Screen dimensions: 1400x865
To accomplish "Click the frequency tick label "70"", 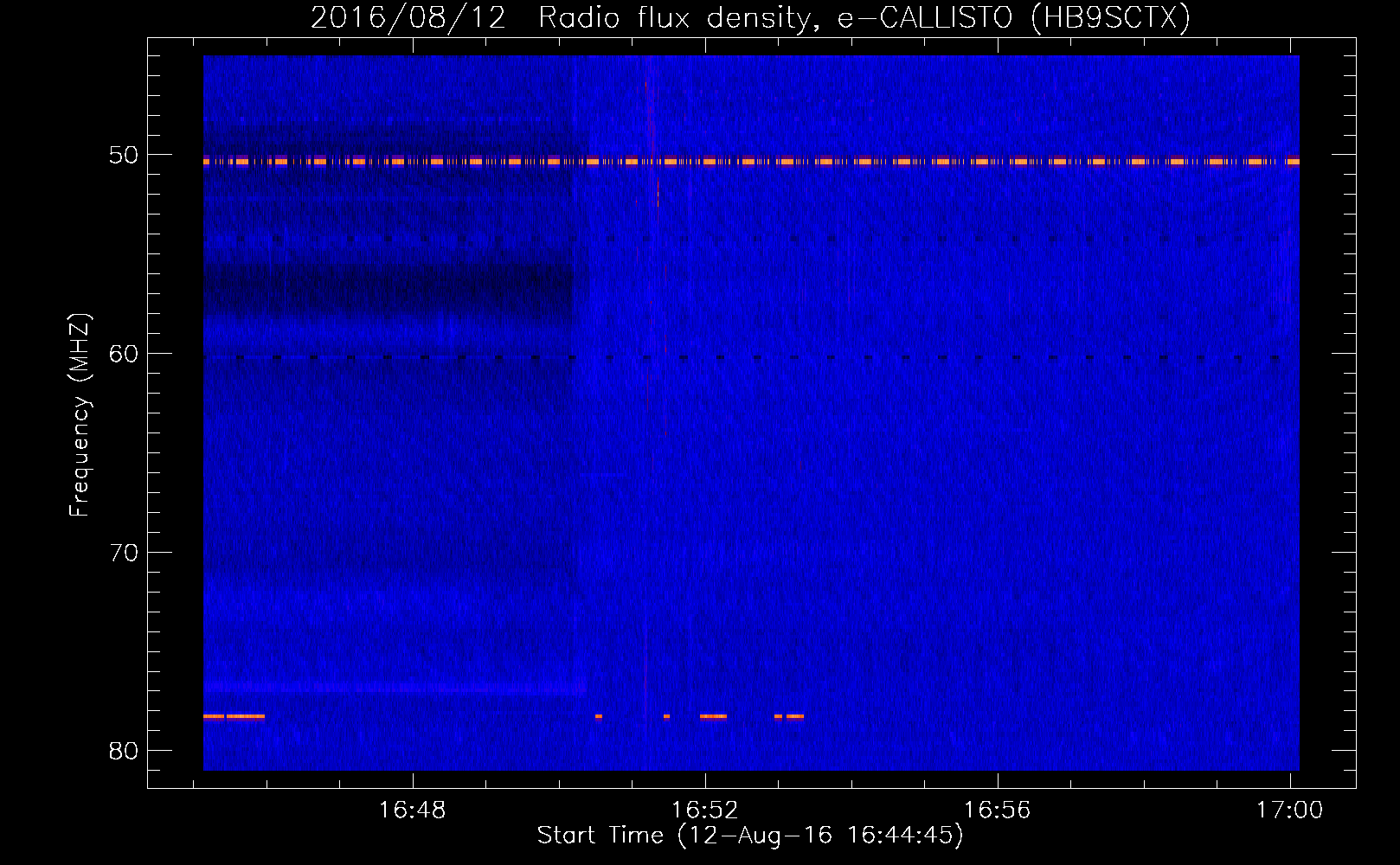I will pyautogui.click(x=124, y=553).
